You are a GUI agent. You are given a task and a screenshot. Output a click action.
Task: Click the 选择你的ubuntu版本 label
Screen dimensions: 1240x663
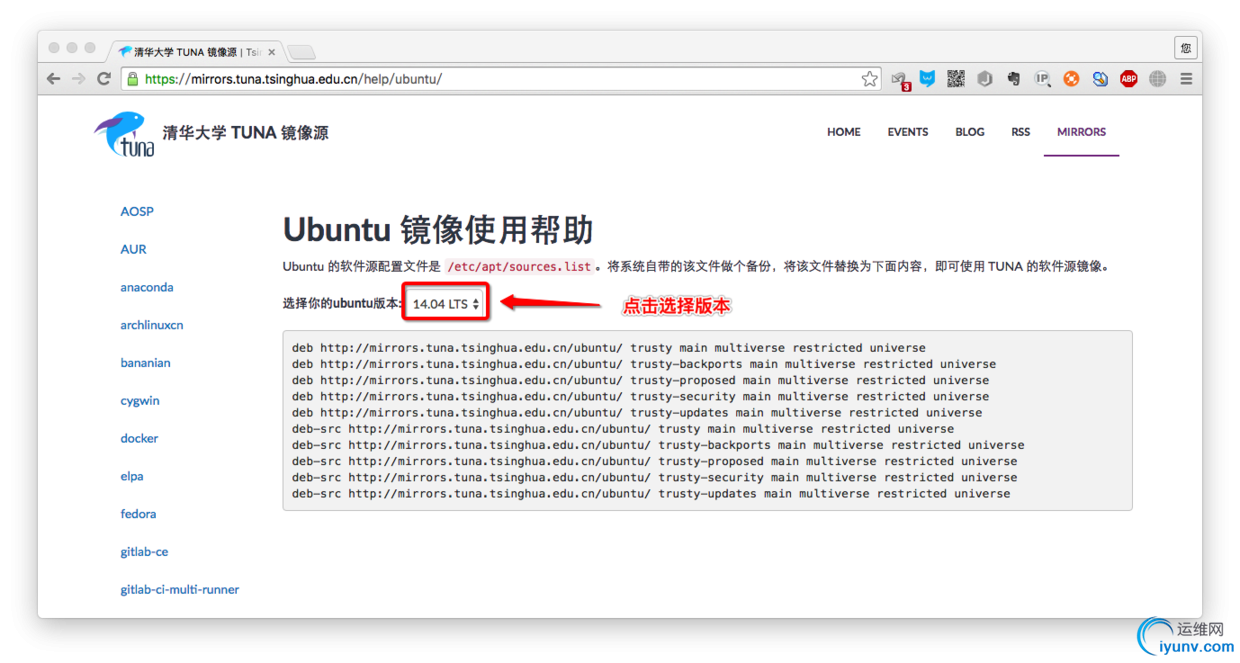tap(342, 303)
